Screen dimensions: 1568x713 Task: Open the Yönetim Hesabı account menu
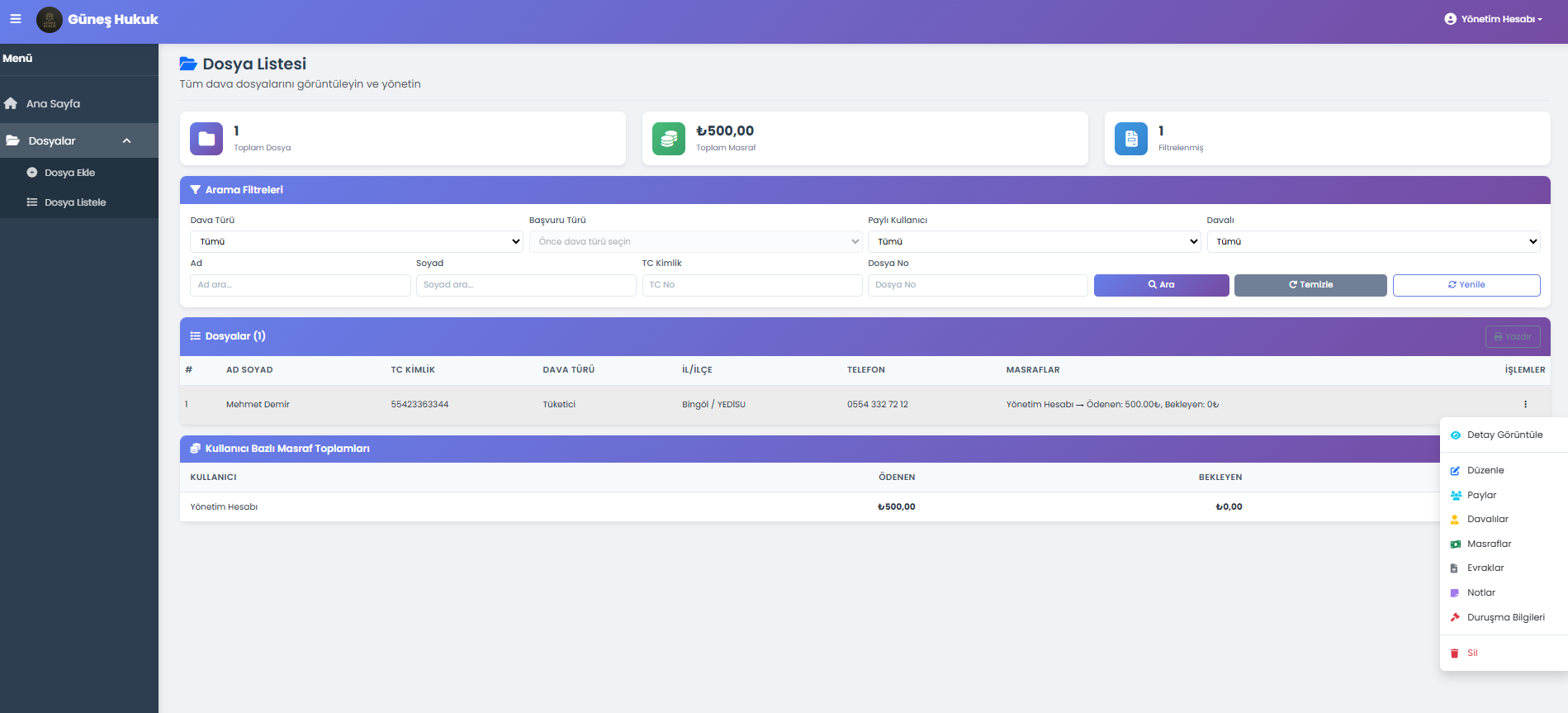pos(1493,19)
